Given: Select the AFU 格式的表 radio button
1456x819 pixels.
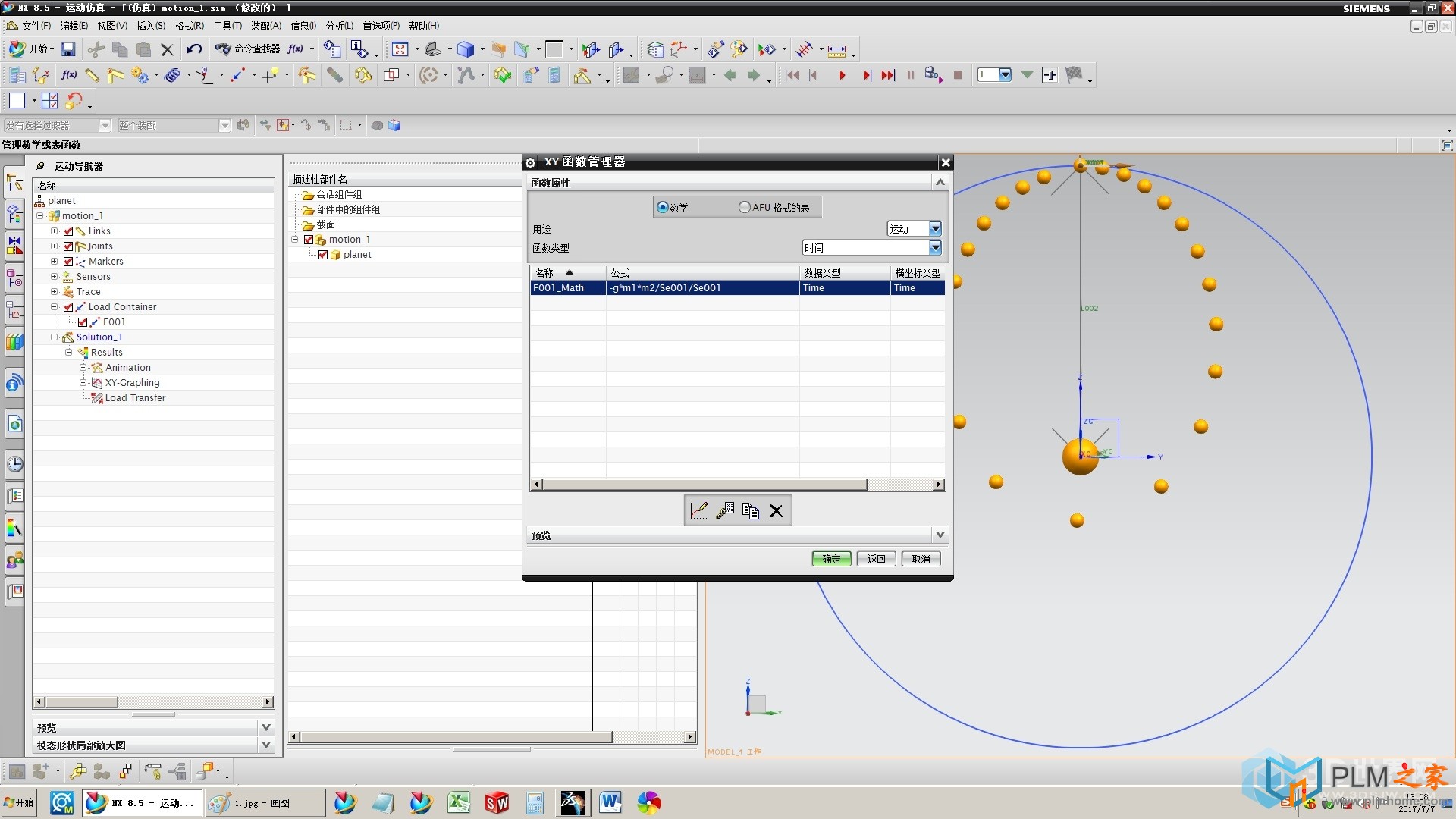Looking at the screenshot, I should point(745,207).
